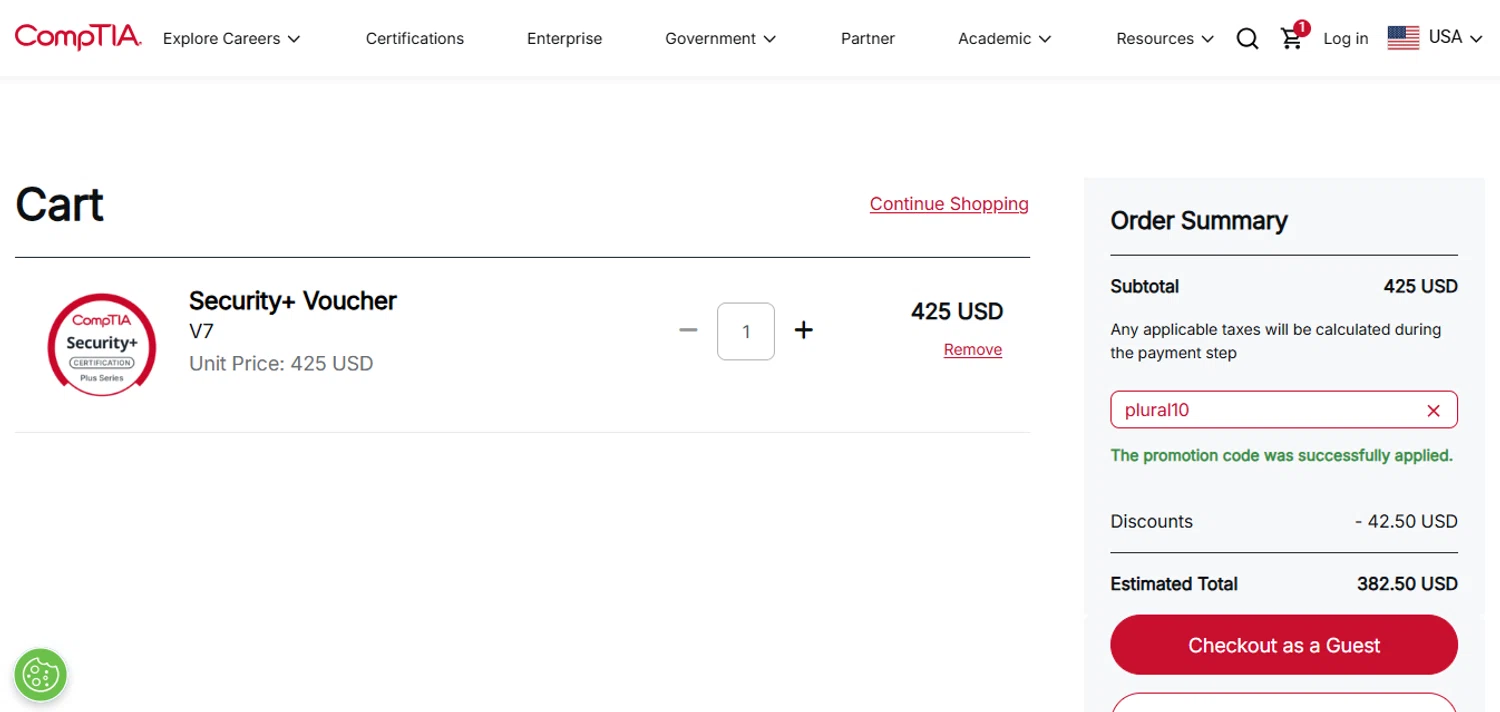Click Checkout as a Guest button

[x=1284, y=645]
